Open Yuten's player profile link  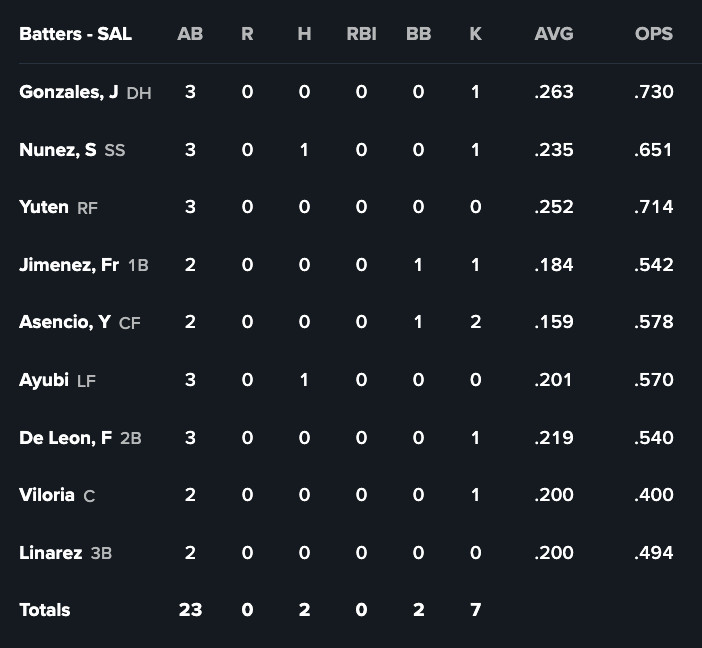pos(44,207)
